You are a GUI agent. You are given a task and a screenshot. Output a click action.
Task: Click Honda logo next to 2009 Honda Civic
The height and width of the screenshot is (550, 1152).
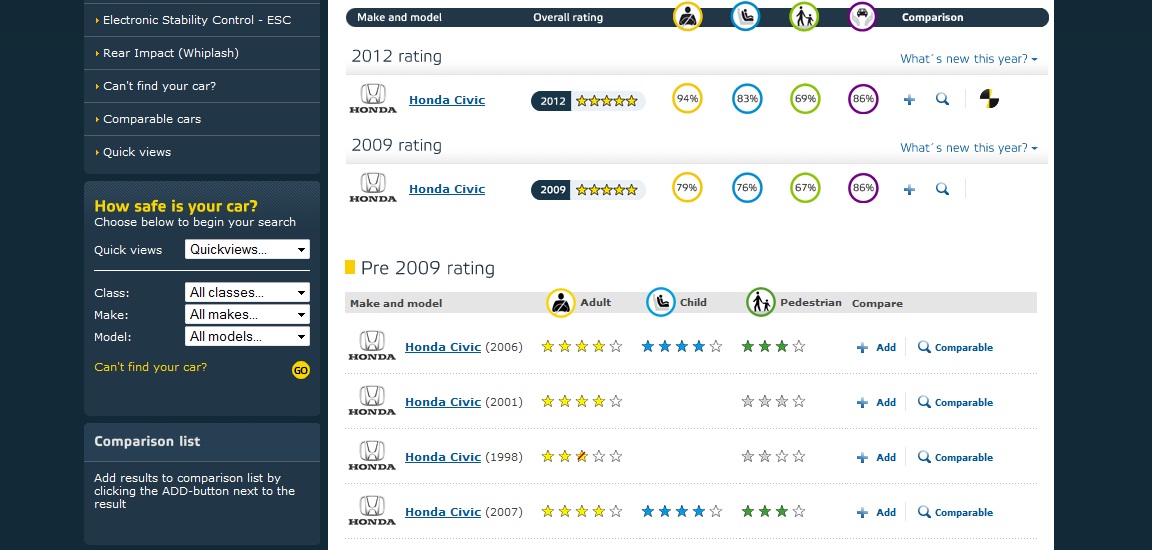point(372,188)
